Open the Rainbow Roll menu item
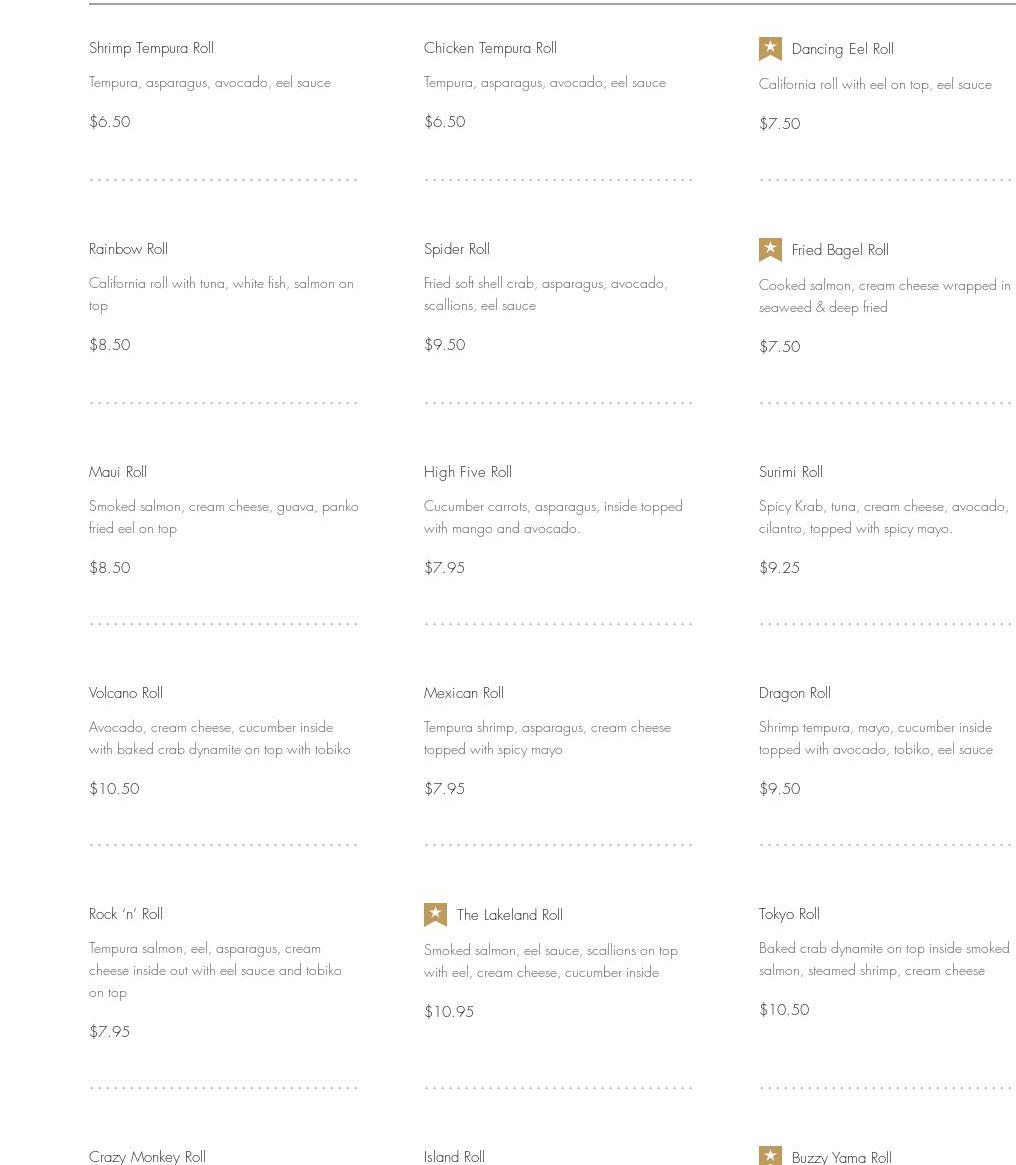Screen dimensions: 1016x1165 pyautogui.click(x=128, y=249)
